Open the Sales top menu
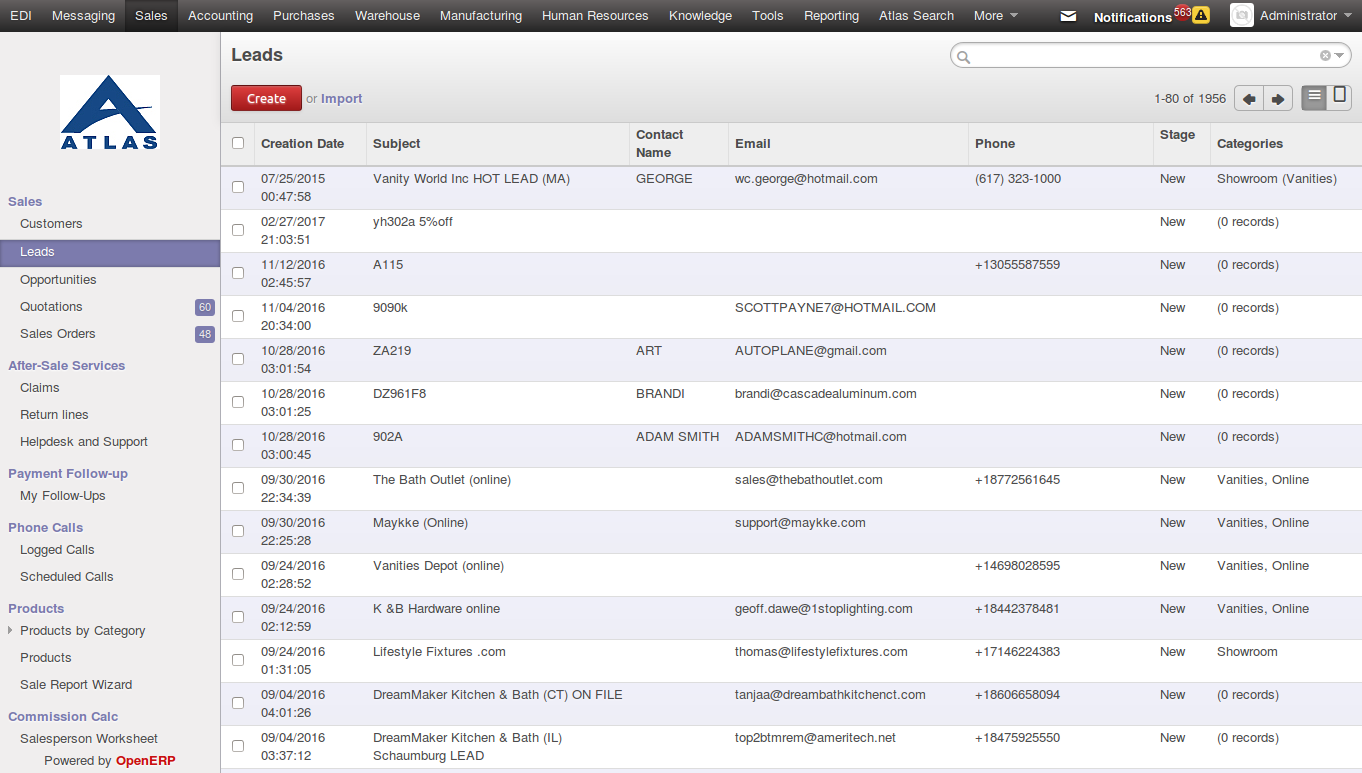Viewport: 1362px width, 773px height. click(x=151, y=16)
